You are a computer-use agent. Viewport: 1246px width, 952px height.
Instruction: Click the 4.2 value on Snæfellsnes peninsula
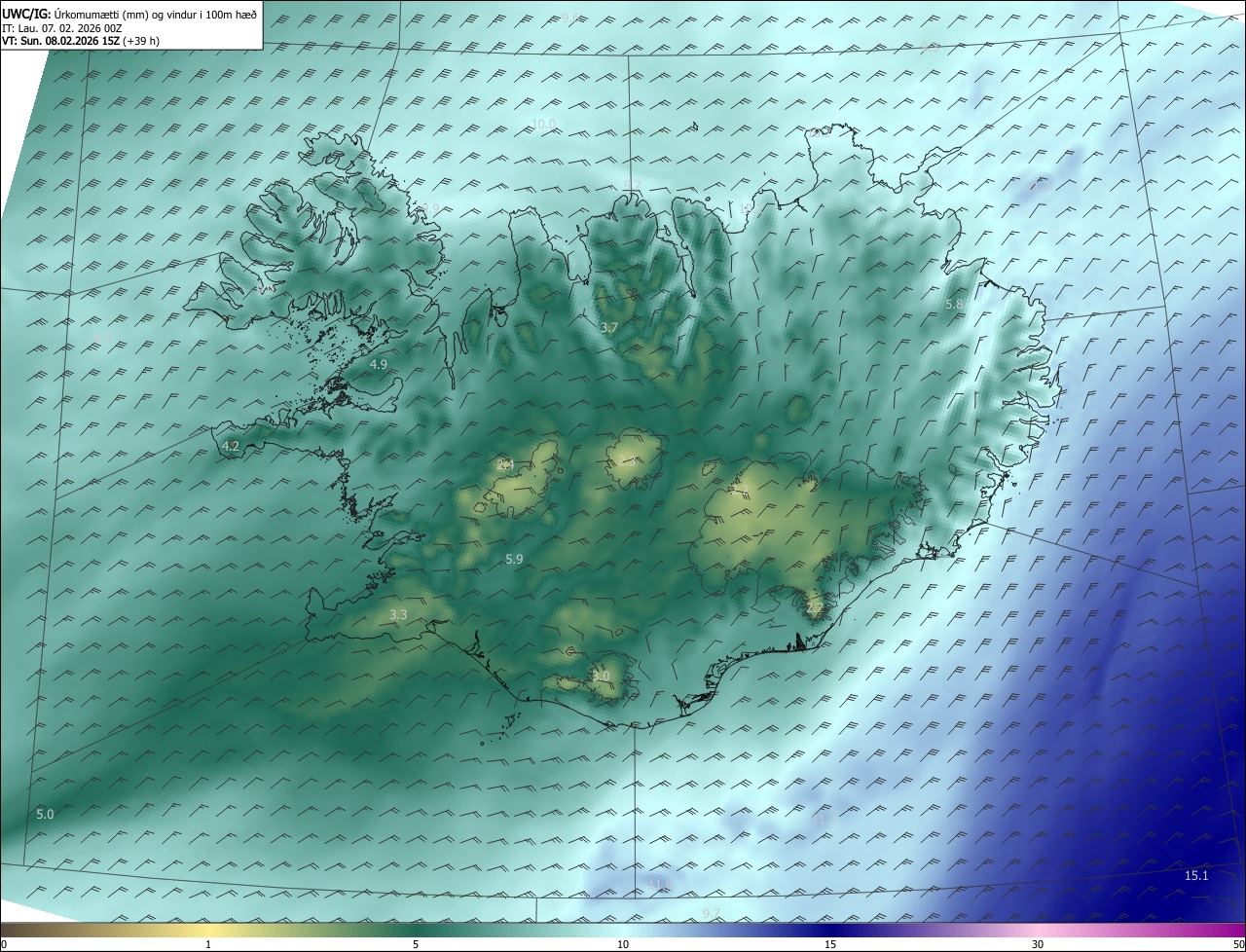pos(231,446)
